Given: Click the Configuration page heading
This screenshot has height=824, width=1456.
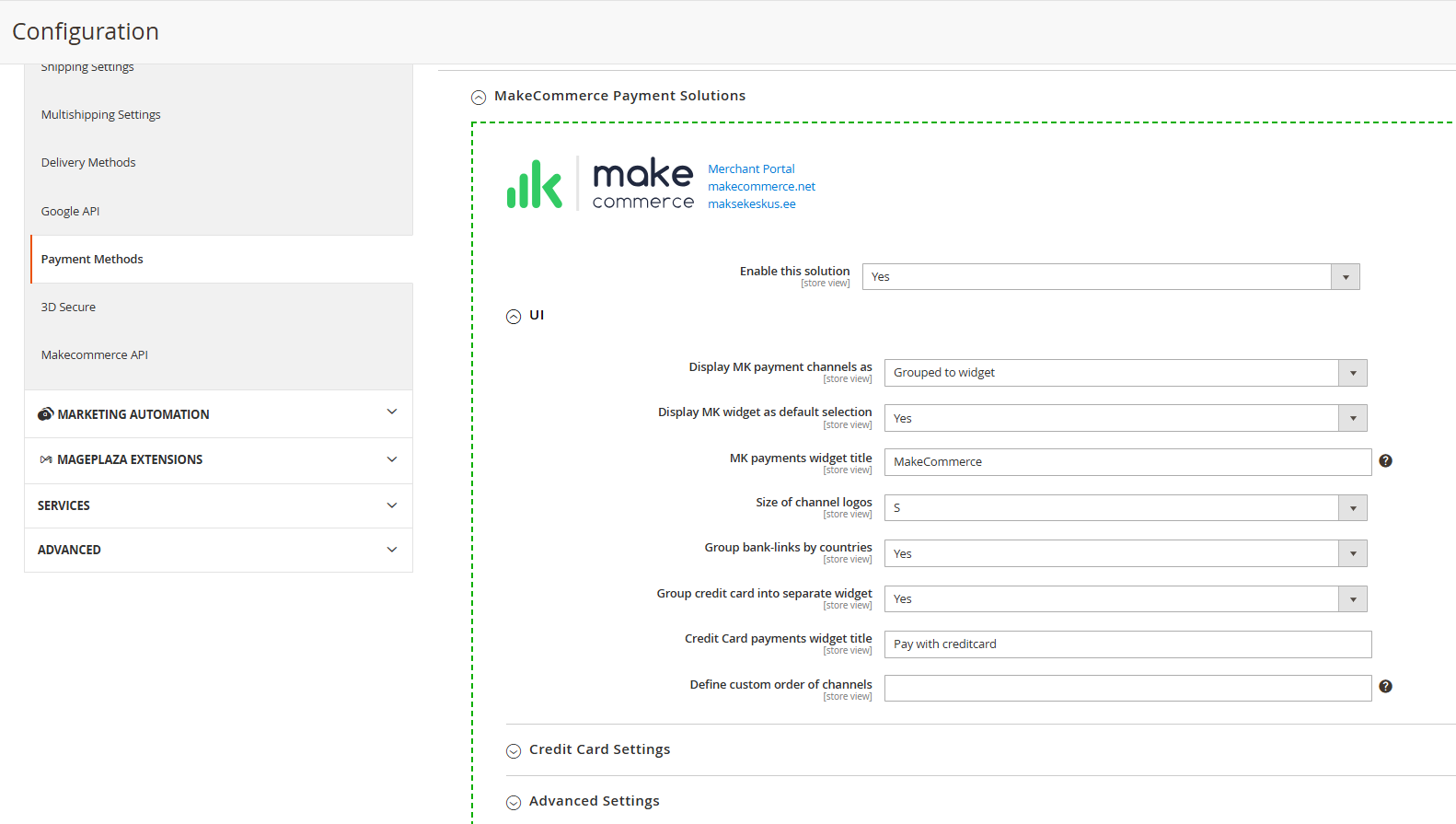Looking at the screenshot, I should click(86, 32).
